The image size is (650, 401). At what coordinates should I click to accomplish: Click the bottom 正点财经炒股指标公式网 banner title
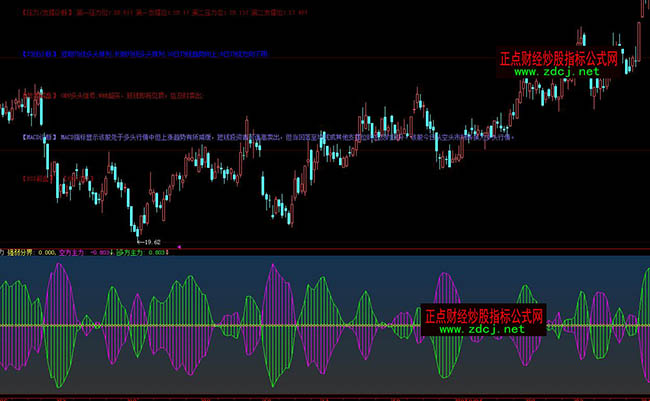(483, 314)
